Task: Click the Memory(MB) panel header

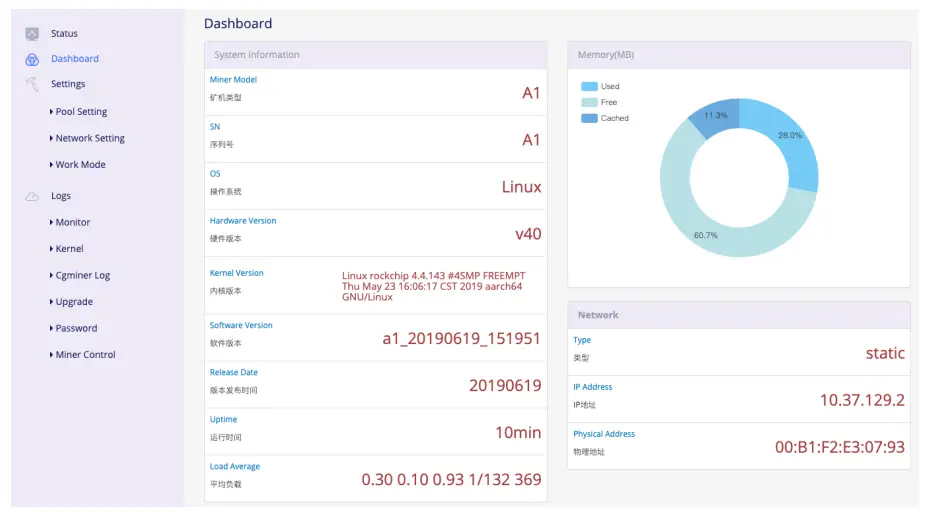Action: coord(738,55)
